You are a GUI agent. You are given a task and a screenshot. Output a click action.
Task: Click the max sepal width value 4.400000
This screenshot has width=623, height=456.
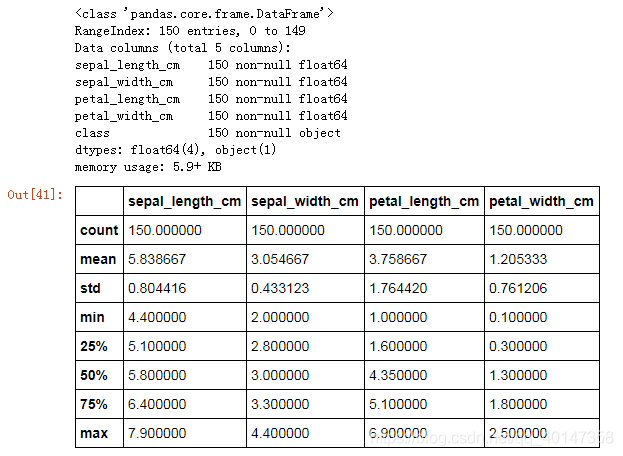(x=280, y=433)
